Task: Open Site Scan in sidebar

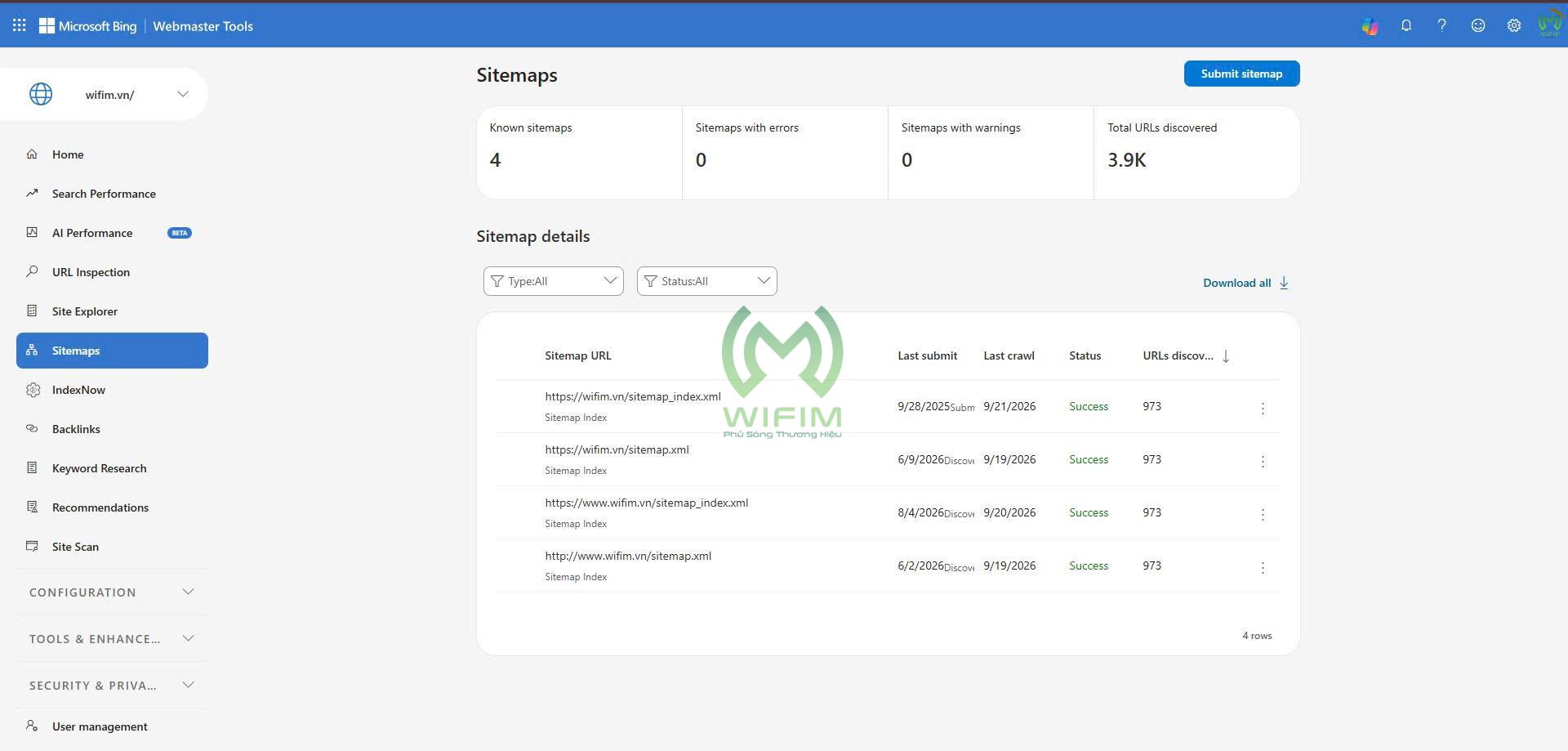Action: coord(112,547)
